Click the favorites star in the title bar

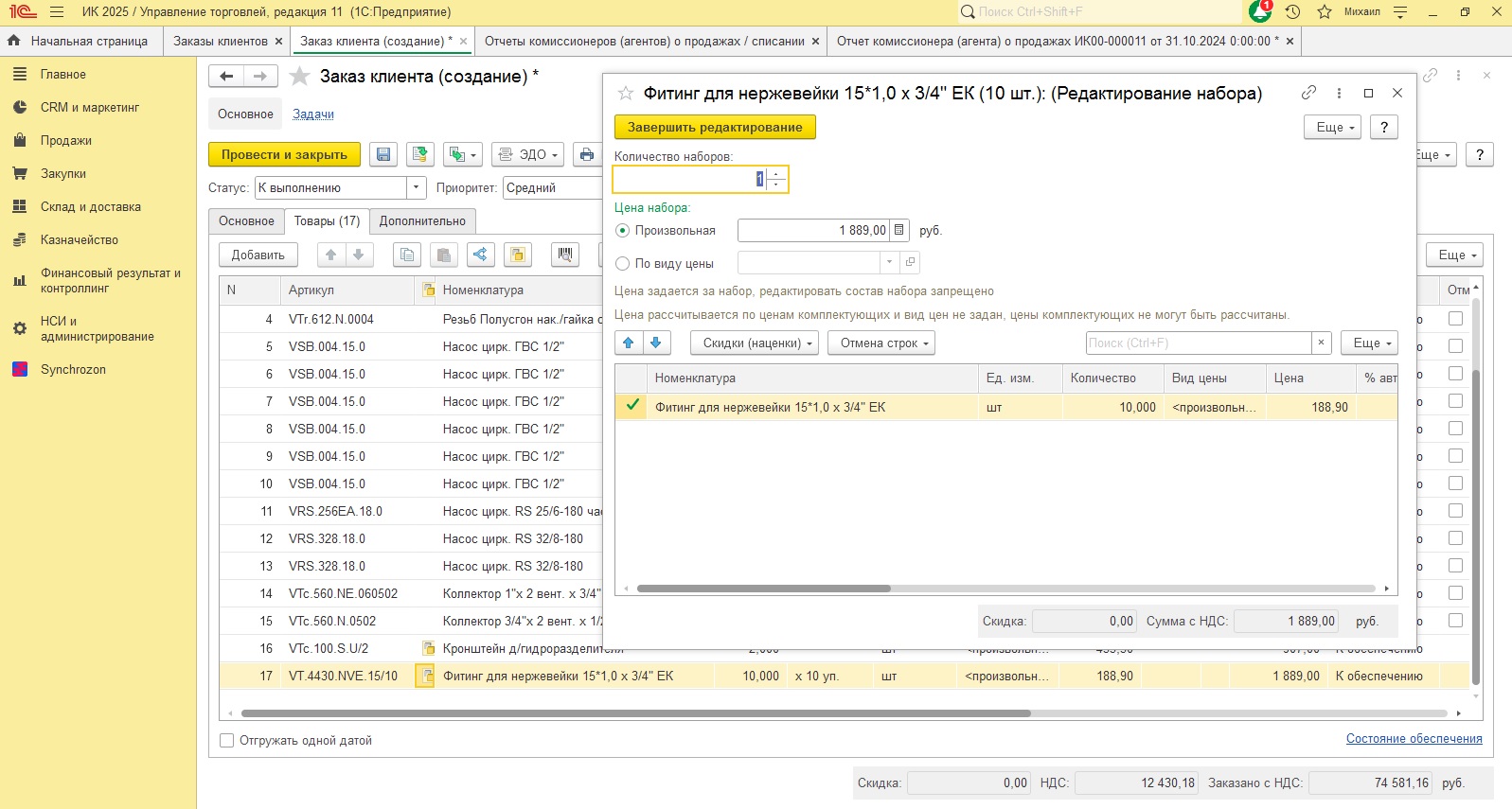pos(1325,12)
